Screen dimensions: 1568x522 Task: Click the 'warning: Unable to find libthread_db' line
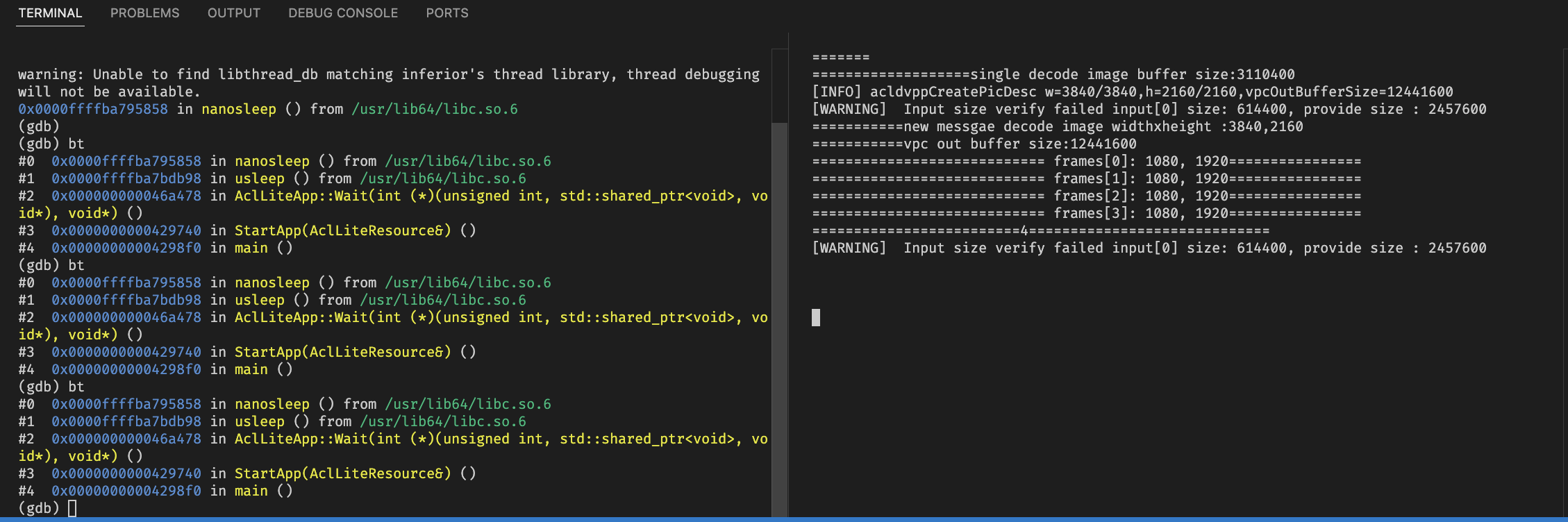tap(389, 74)
